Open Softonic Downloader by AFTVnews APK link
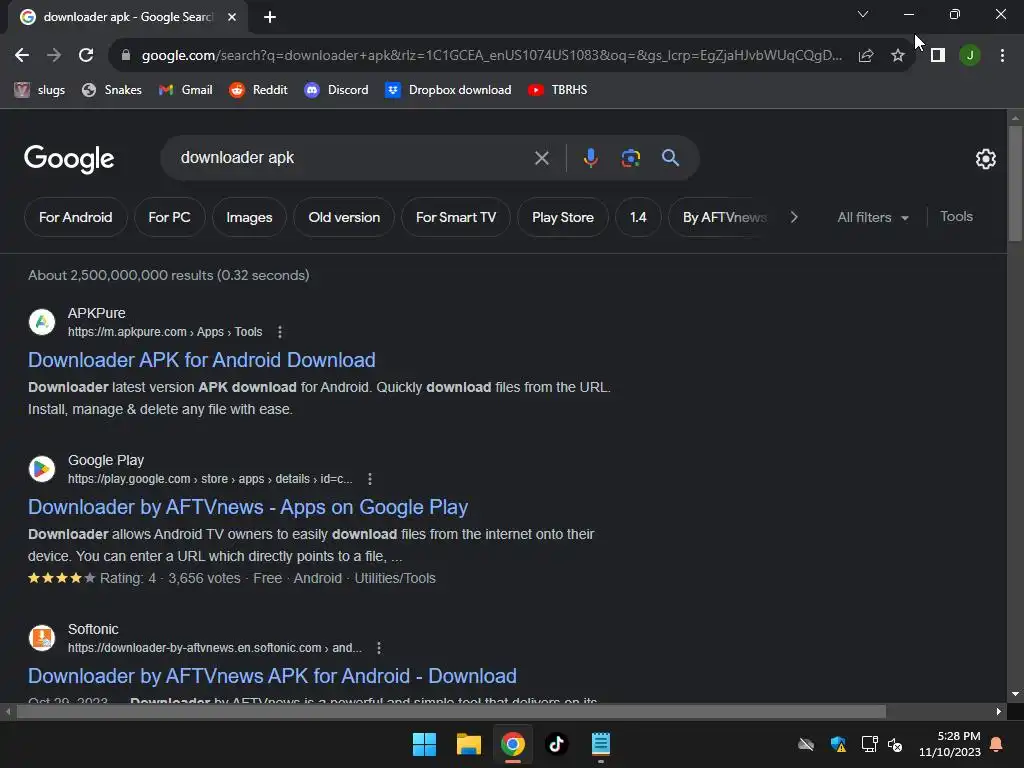The height and width of the screenshot is (768, 1024). (x=272, y=676)
